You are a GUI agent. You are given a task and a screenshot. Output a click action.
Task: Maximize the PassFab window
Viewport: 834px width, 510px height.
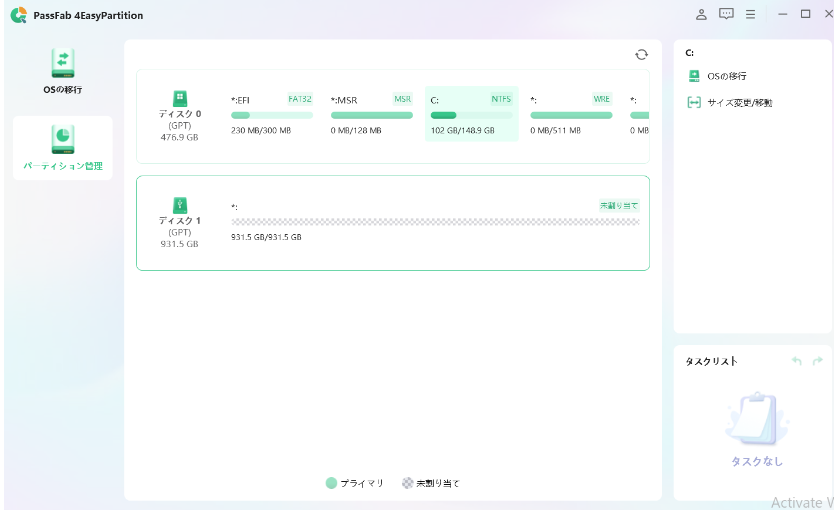click(806, 14)
